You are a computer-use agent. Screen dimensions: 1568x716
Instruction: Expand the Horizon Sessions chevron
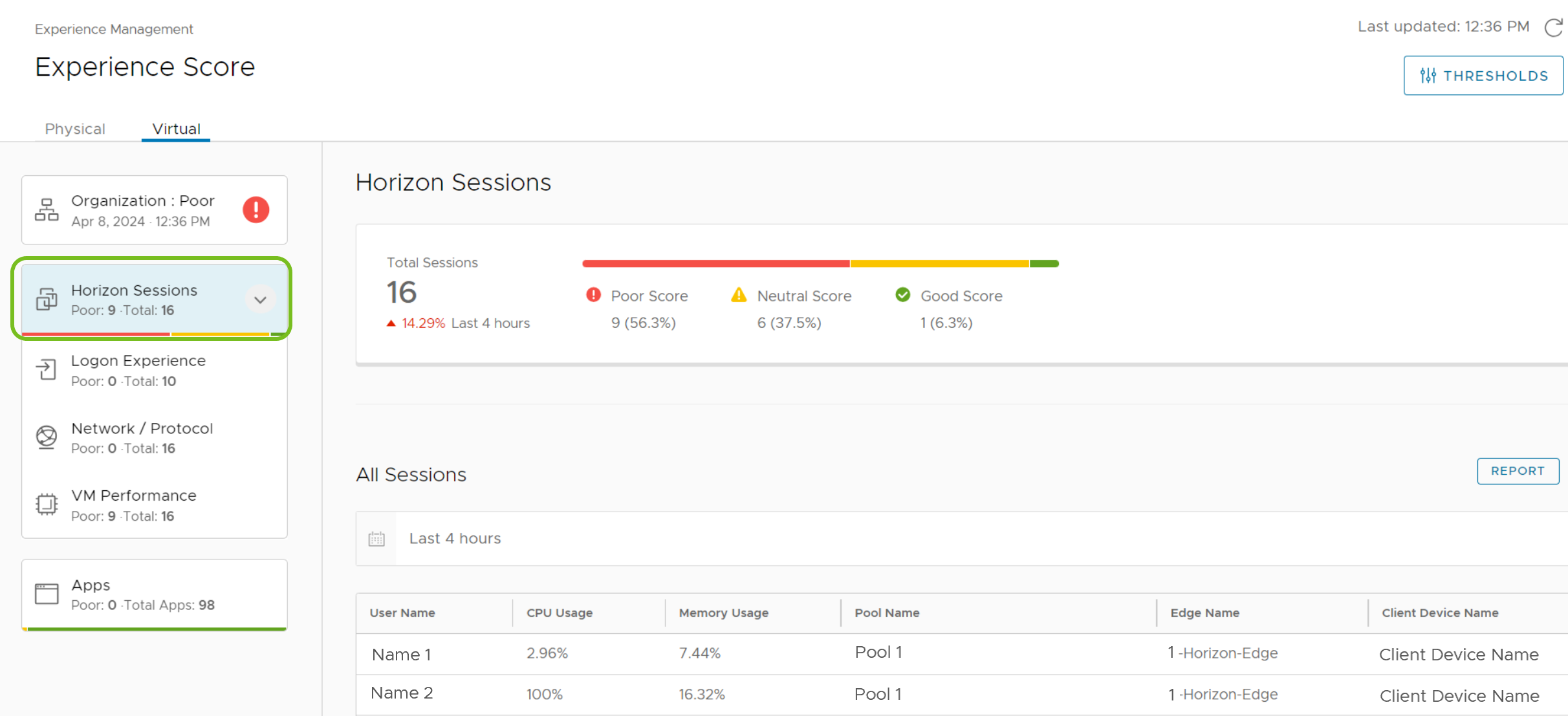[260, 299]
